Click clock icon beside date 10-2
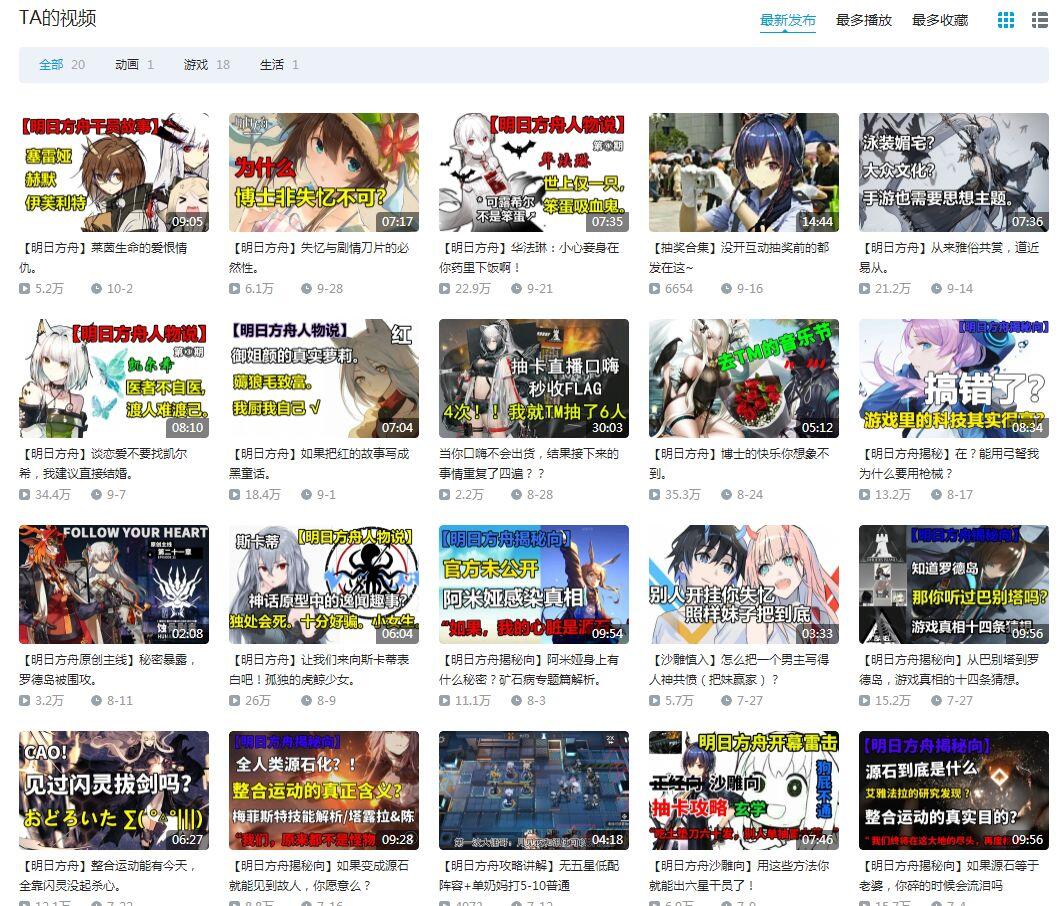This screenshot has height=906, width=1061. [x=97, y=288]
